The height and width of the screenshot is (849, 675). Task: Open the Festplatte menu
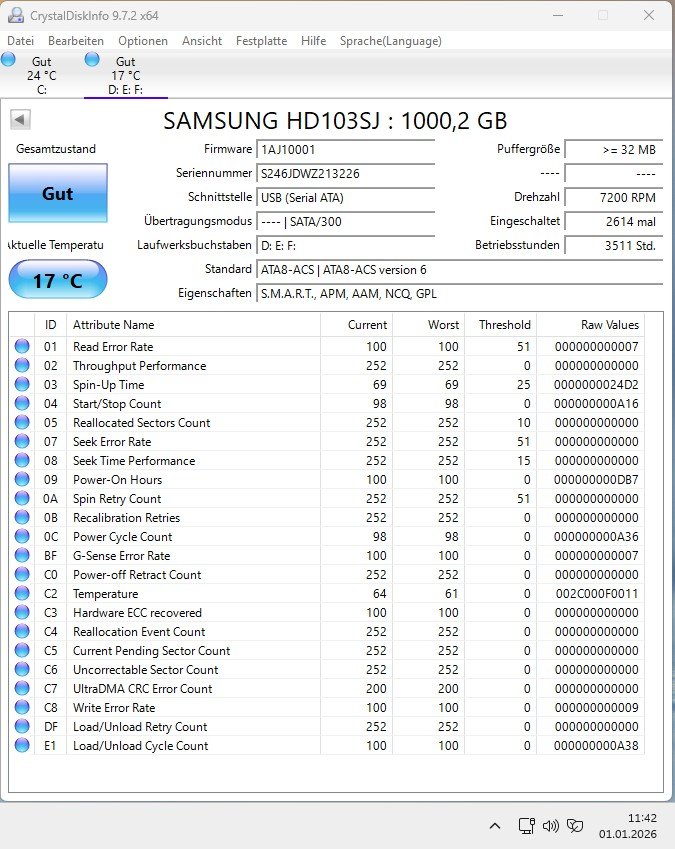pos(261,41)
